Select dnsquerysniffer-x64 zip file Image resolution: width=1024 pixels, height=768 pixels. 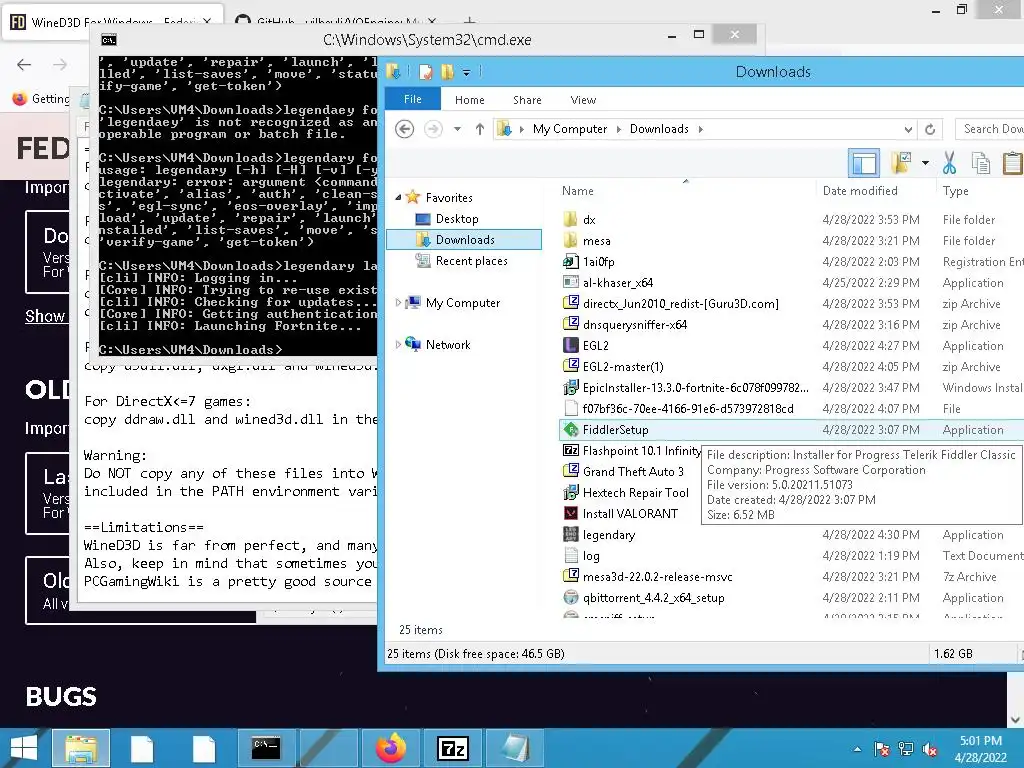[634, 325]
